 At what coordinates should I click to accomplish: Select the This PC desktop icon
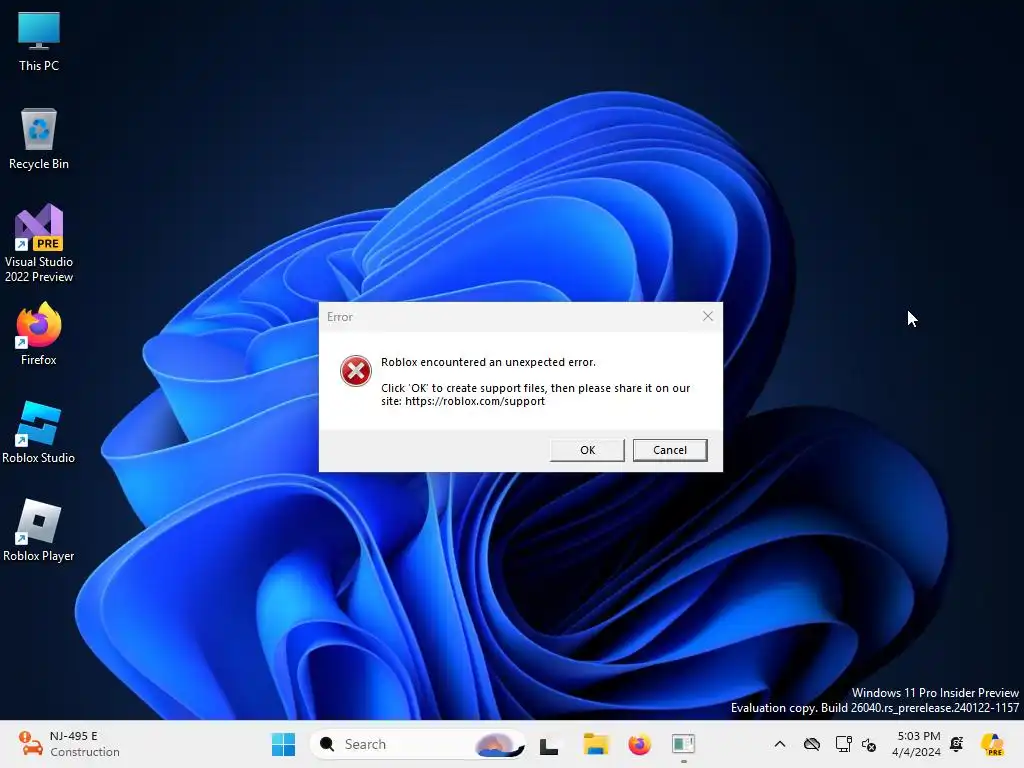pyautogui.click(x=39, y=41)
